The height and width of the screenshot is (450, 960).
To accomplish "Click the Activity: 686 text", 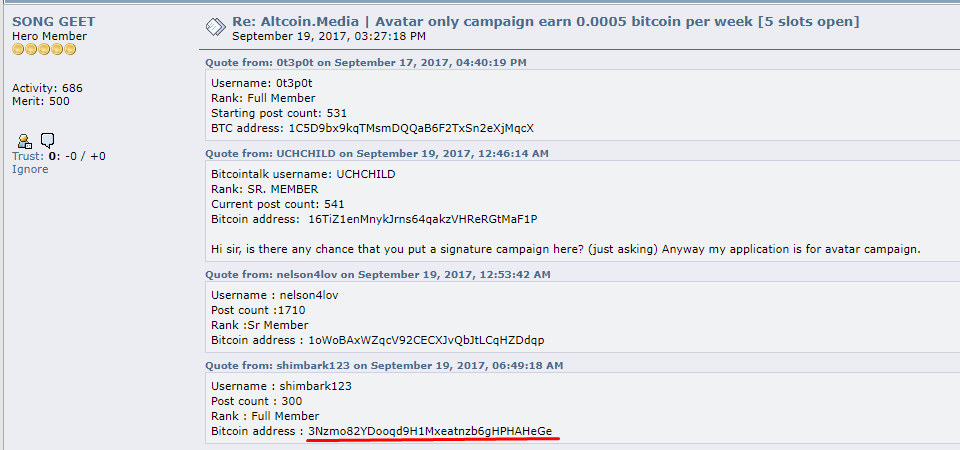I will [47, 88].
